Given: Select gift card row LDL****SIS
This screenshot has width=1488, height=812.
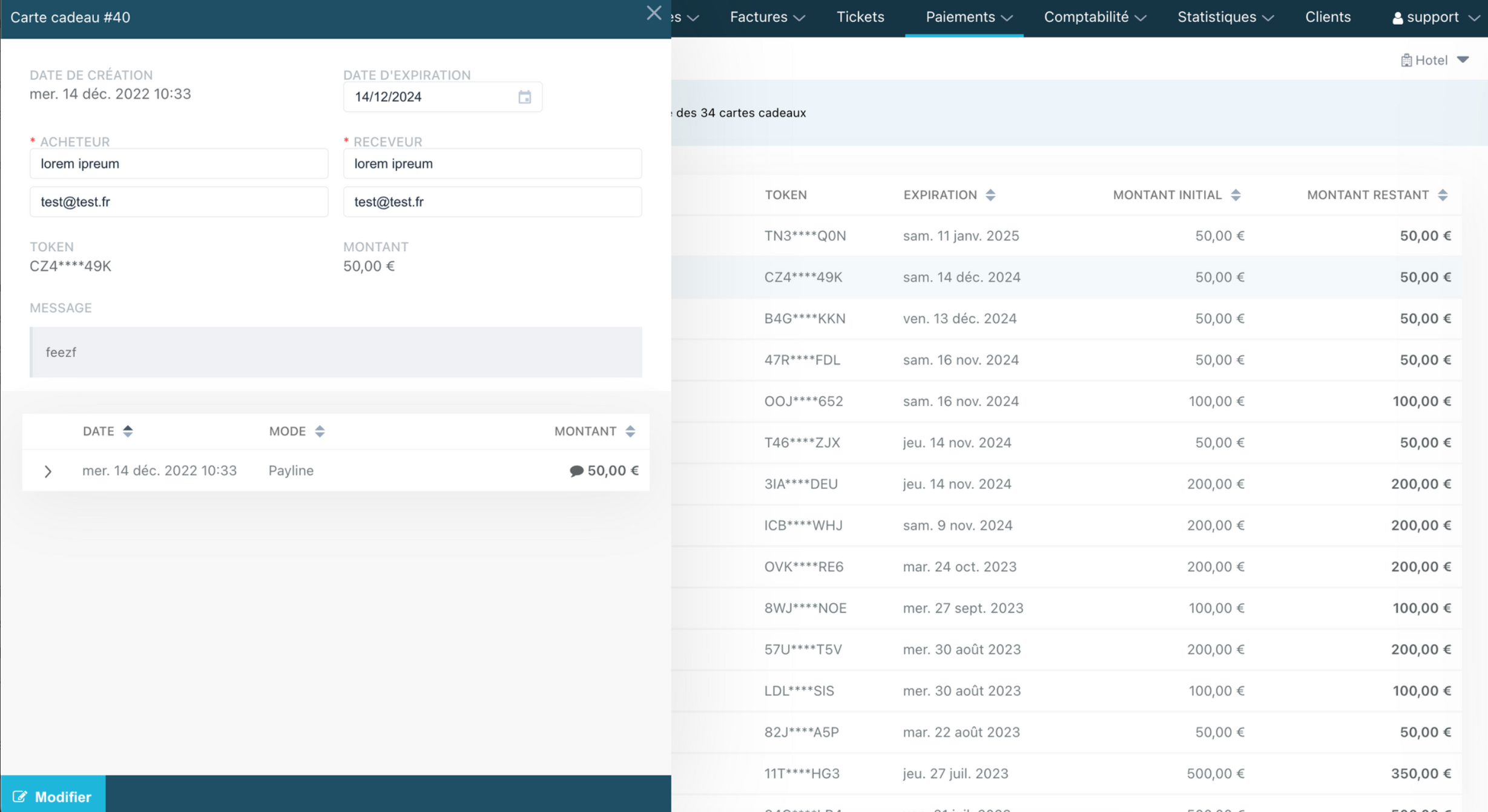Looking at the screenshot, I should click(1067, 691).
